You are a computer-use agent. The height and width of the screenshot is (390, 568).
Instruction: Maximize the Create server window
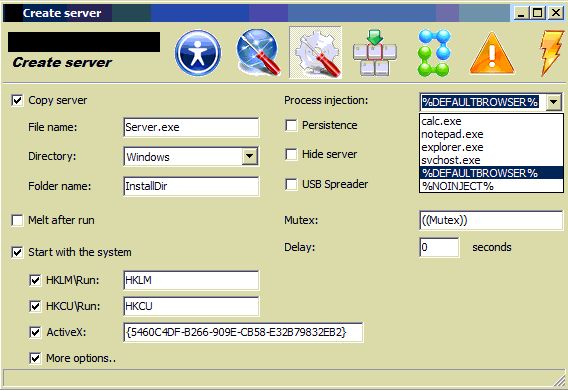pos(538,13)
